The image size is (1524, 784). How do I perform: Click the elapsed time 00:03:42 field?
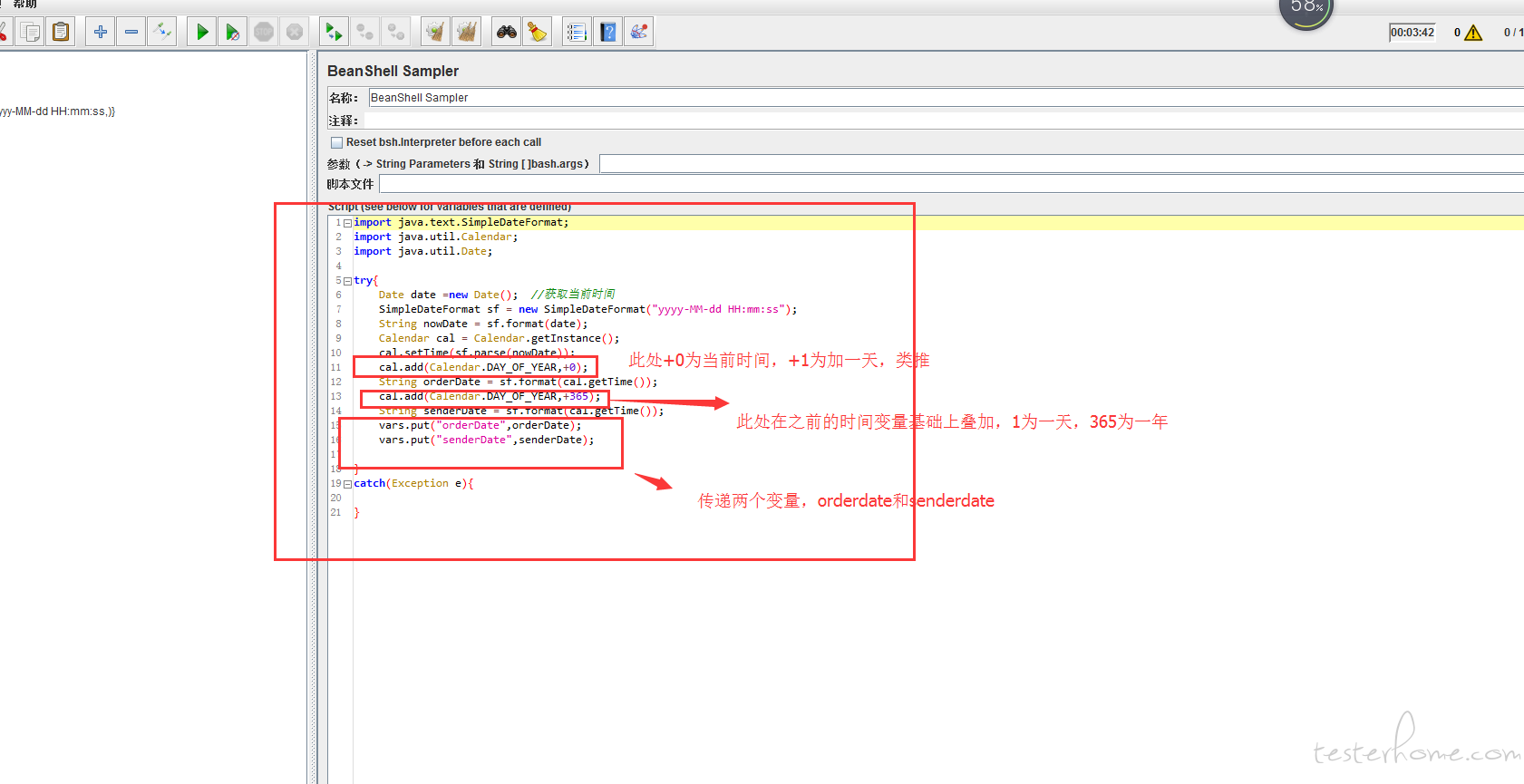click(x=1412, y=33)
